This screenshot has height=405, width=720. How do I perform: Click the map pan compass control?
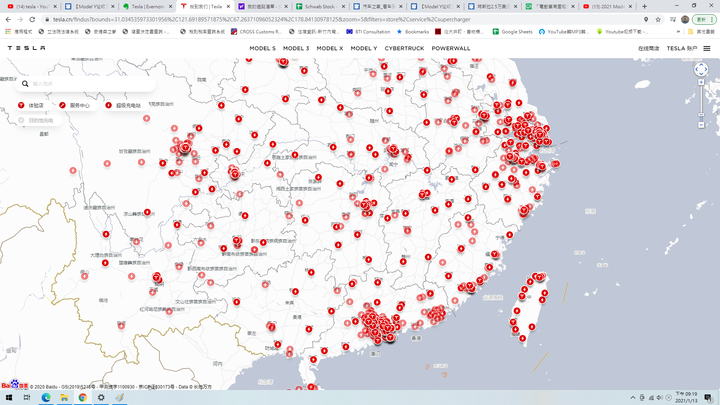pyautogui.click(x=701, y=69)
